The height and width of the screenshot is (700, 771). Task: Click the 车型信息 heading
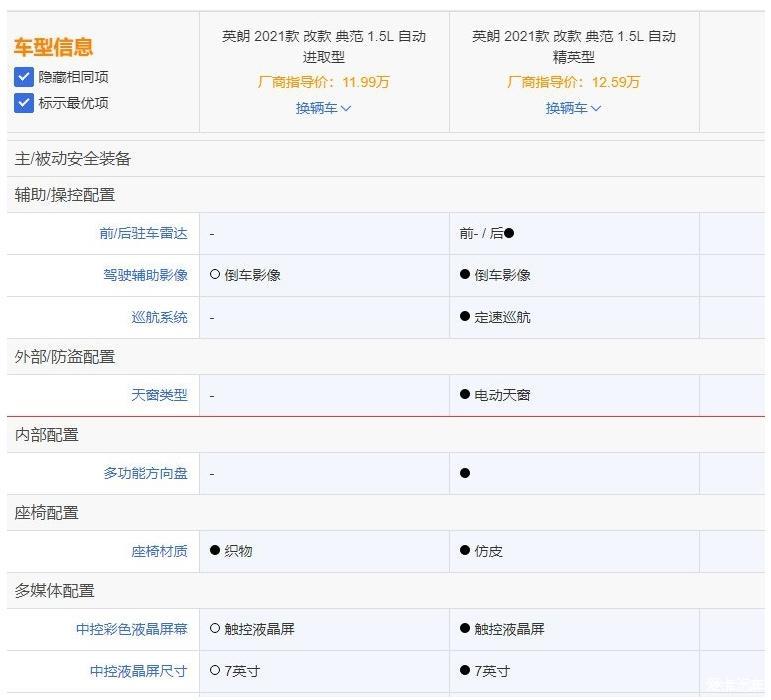click(x=53, y=47)
